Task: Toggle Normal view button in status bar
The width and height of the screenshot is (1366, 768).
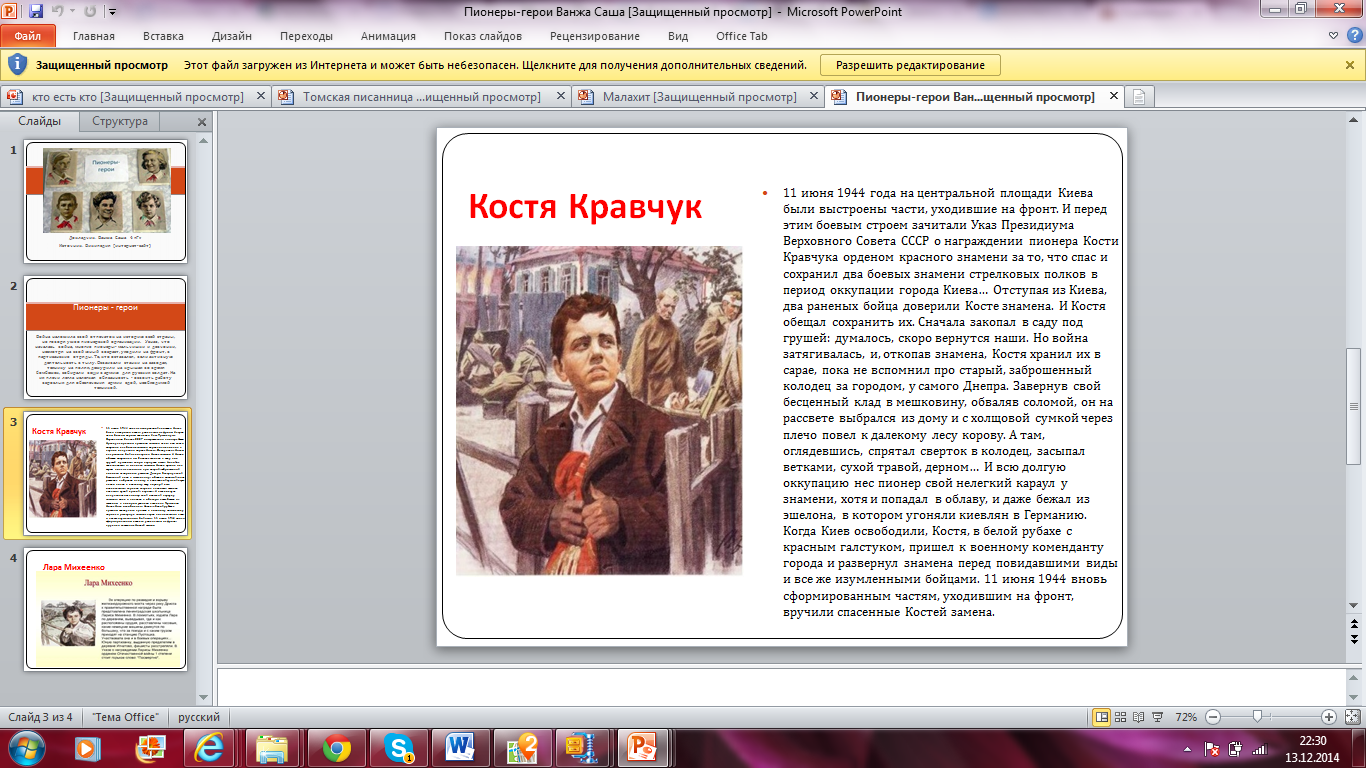Action: tap(1101, 717)
